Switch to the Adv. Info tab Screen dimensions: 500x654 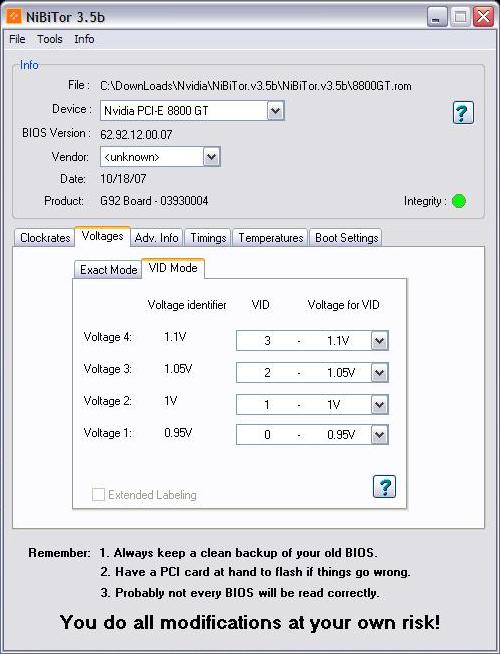[157, 238]
